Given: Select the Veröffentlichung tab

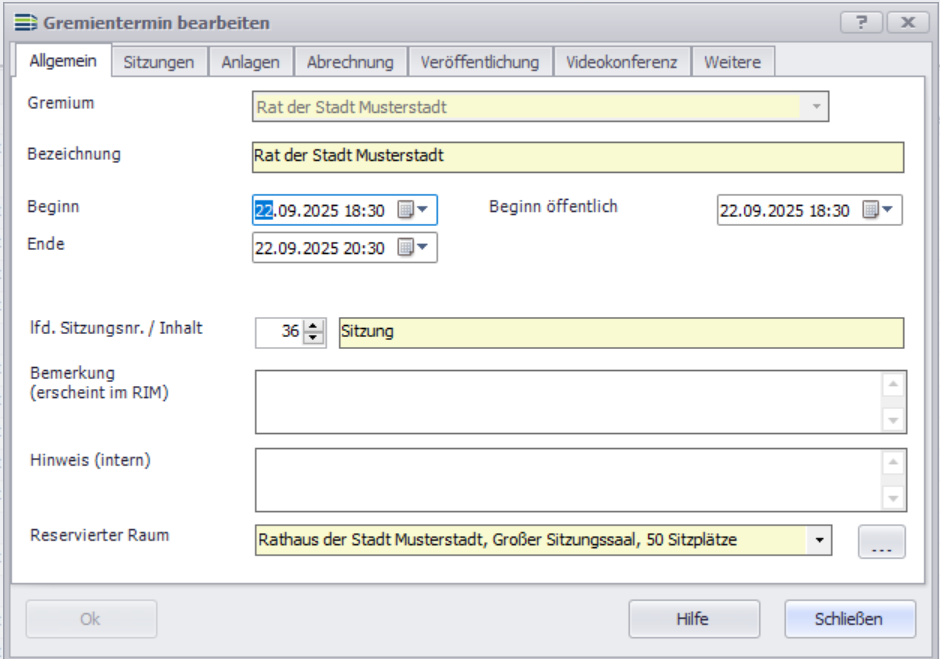Looking at the screenshot, I should point(480,62).
